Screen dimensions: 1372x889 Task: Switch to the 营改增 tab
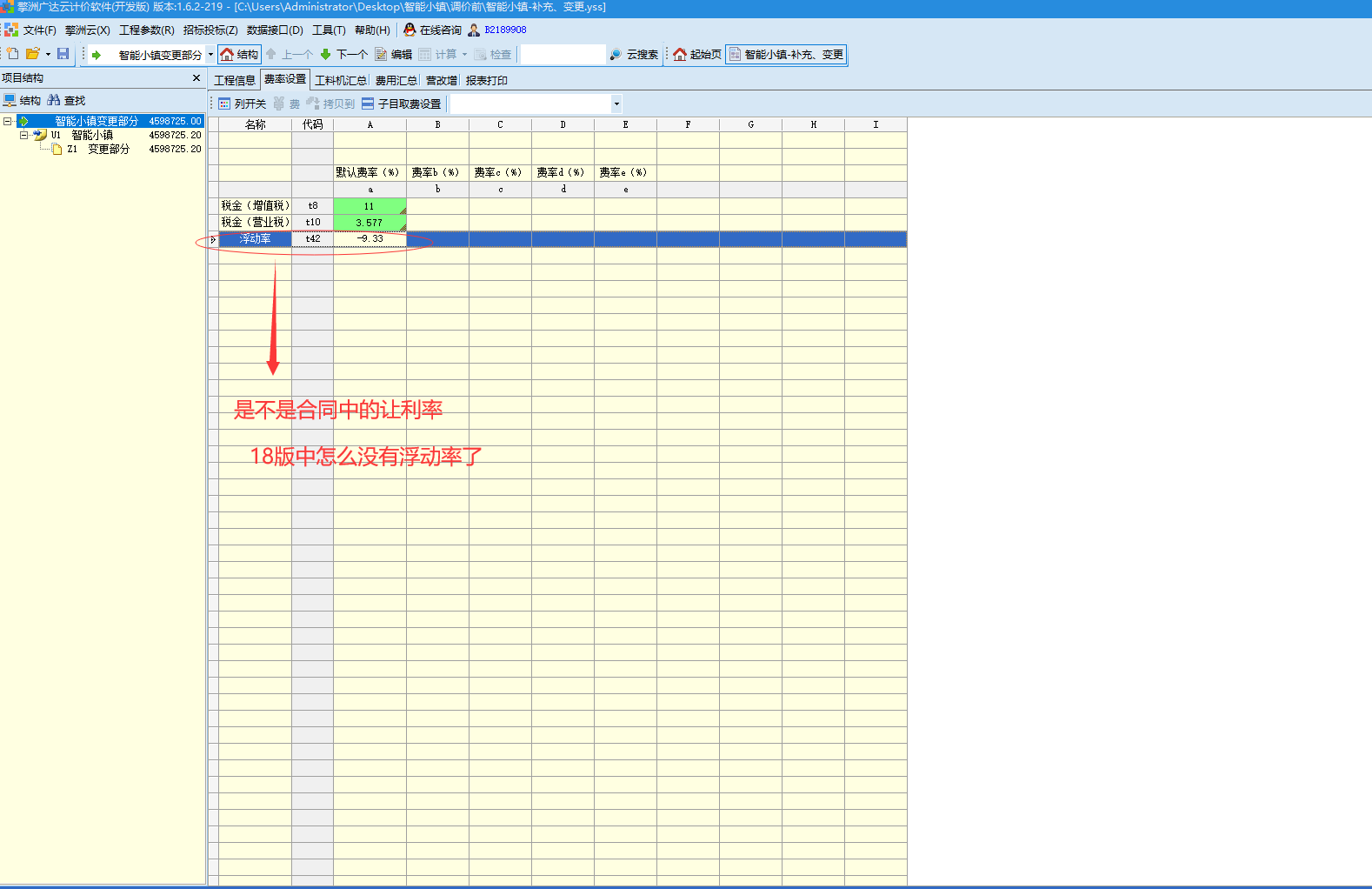click(x=441, y=80)
